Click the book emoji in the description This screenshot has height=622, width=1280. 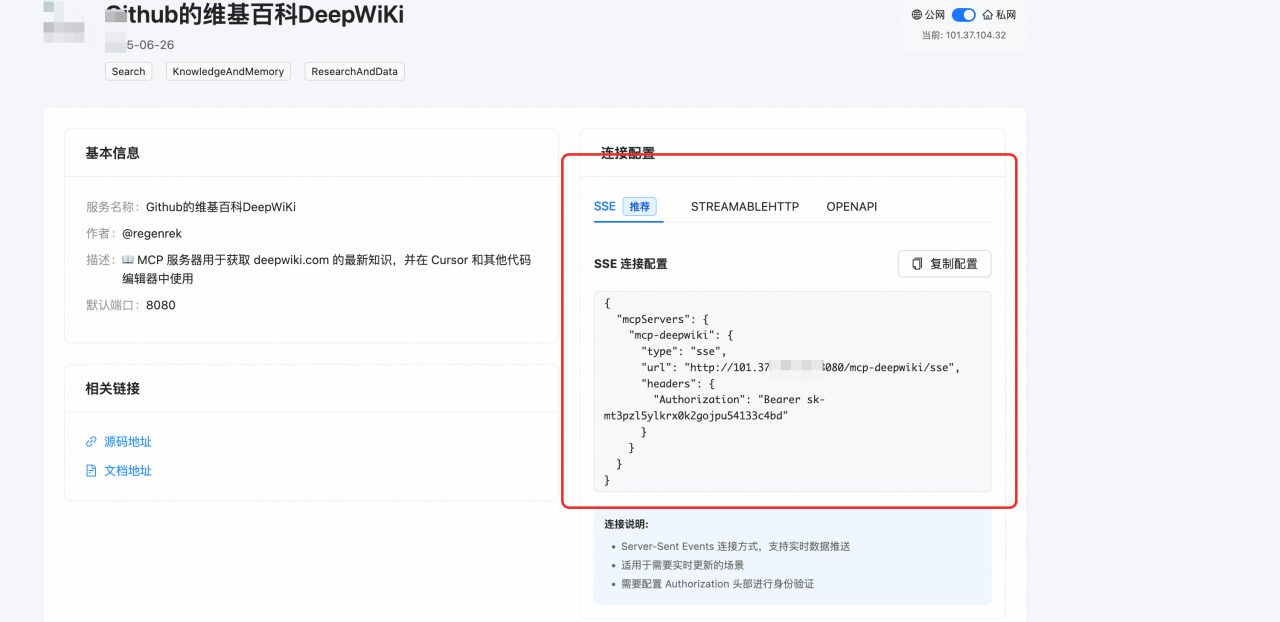click(x=128, y=260)
